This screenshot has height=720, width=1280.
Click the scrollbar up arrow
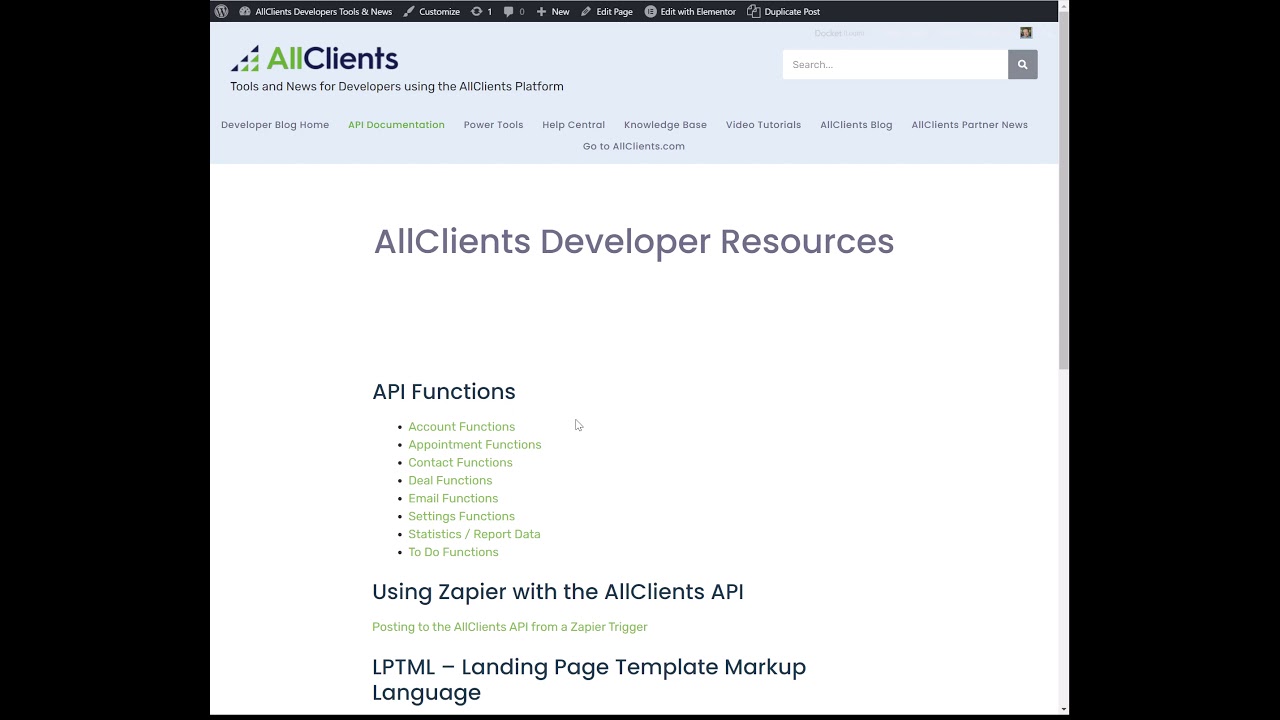(1064, 6)
